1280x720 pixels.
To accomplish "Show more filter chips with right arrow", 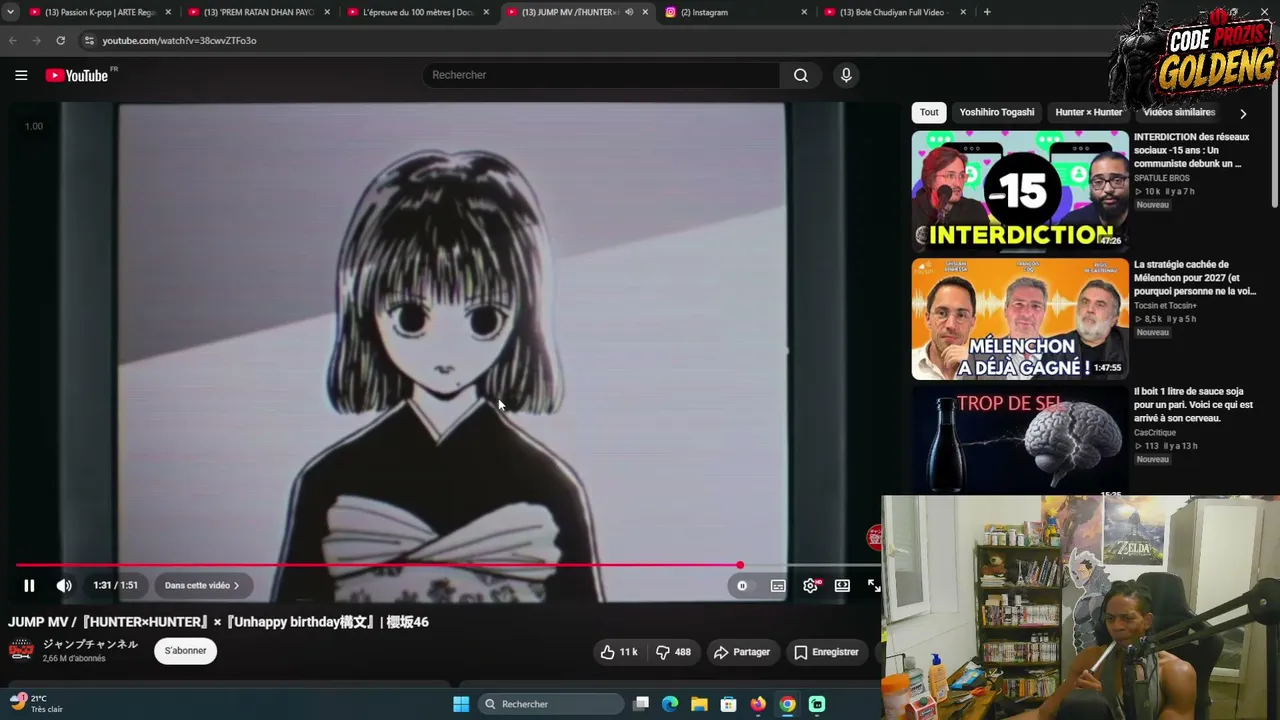I will point(1243,114).
